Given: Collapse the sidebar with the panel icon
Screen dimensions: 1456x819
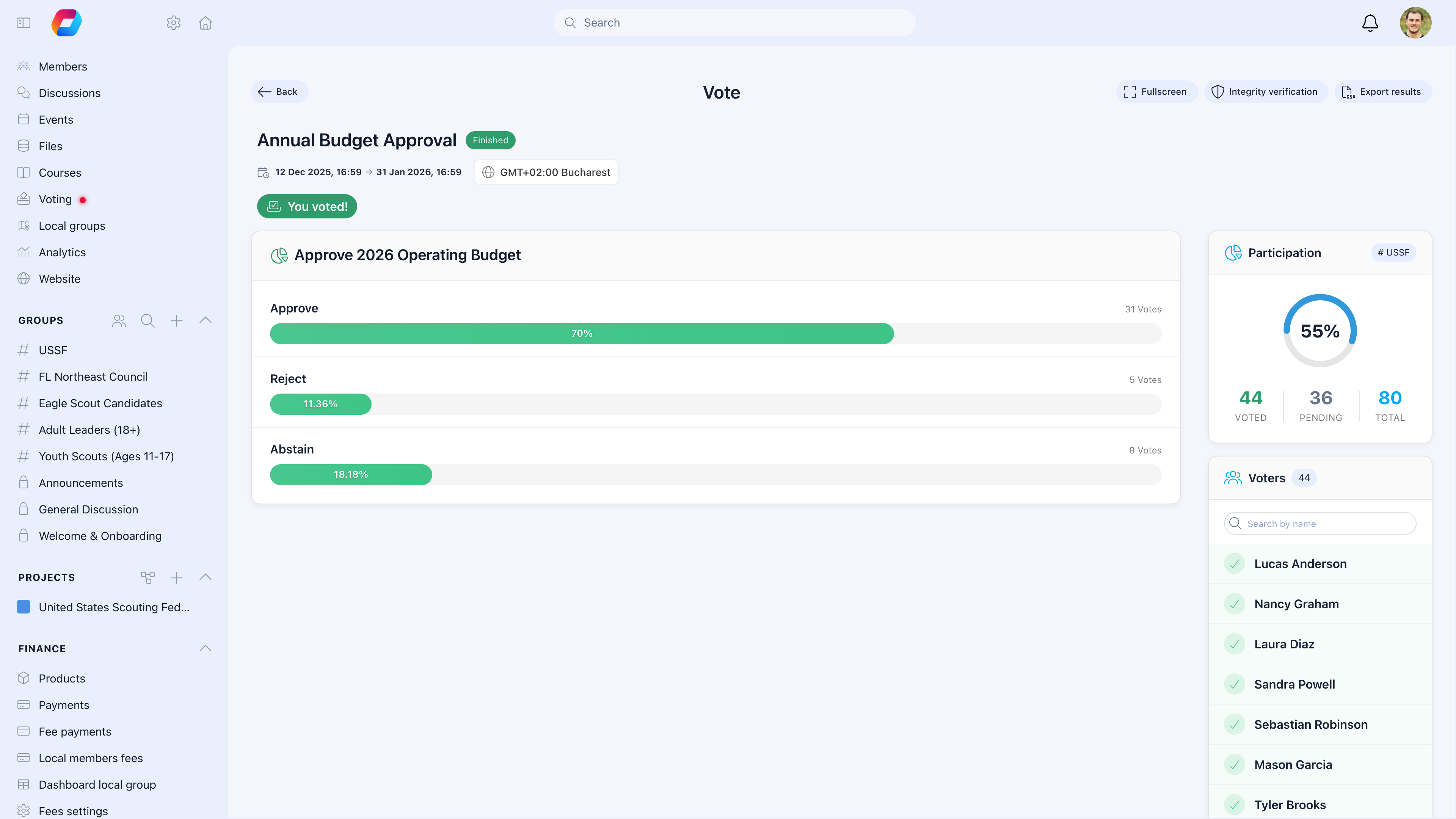Looking at the screenshot, I should click(23, 23).
